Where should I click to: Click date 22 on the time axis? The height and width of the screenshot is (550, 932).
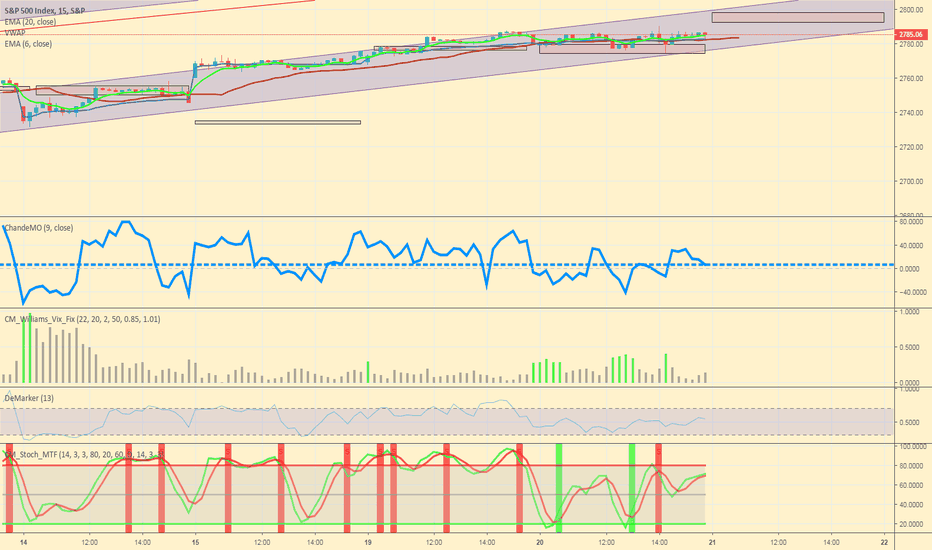point(884,542)
